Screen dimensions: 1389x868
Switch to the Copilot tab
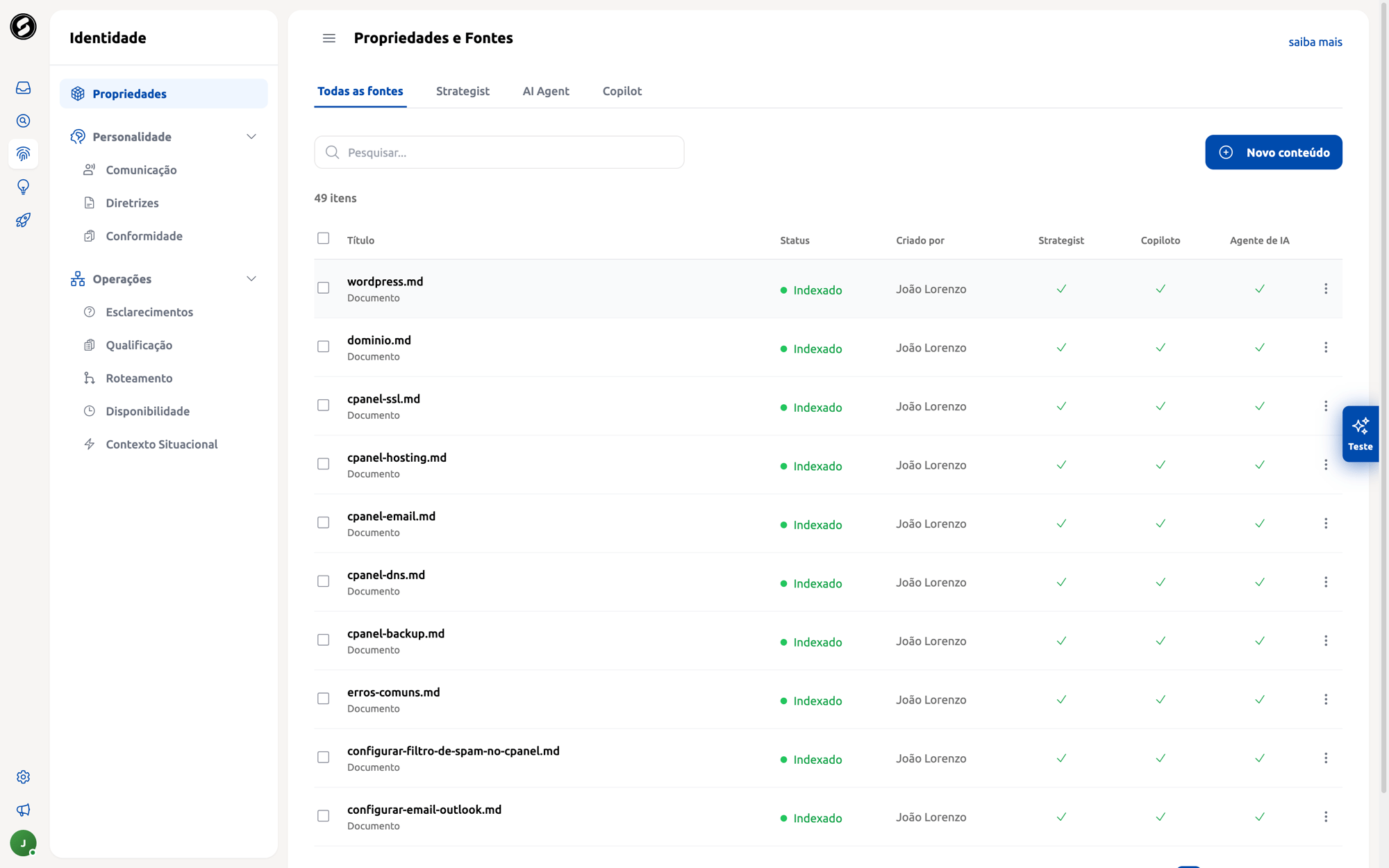pyautogui.click(x=622, y=91)
